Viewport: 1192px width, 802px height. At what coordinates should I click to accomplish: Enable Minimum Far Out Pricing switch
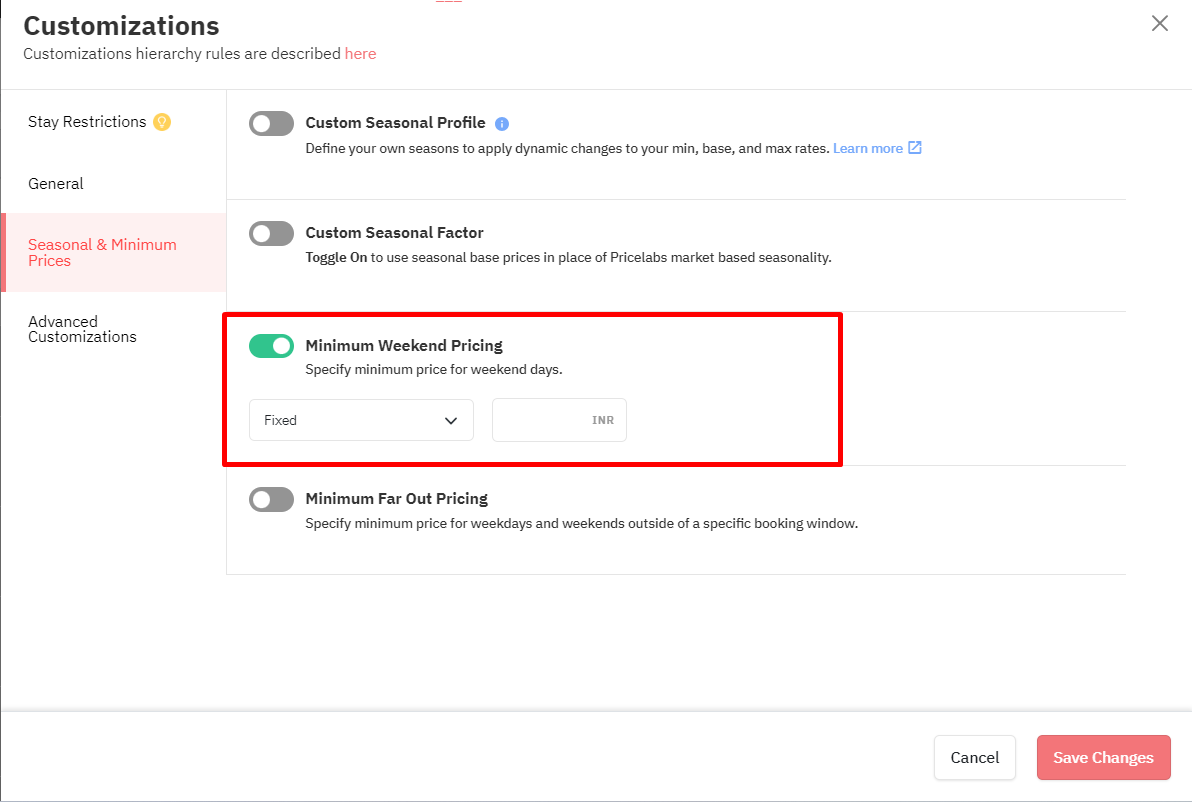tap(271, 499)
